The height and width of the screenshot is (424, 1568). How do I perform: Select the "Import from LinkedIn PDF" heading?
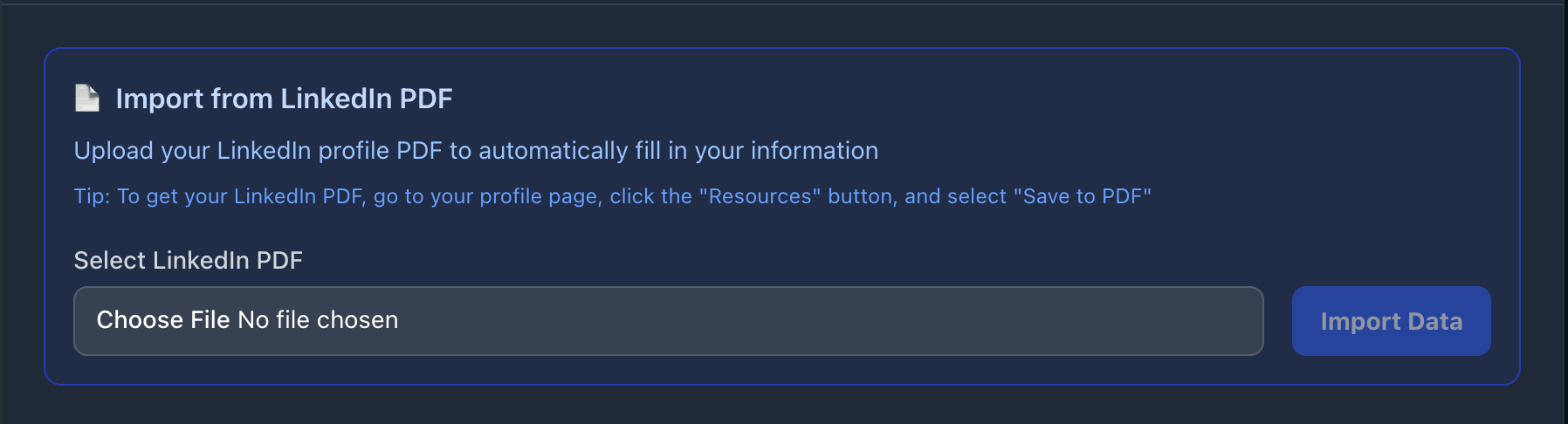pos(284,99)
